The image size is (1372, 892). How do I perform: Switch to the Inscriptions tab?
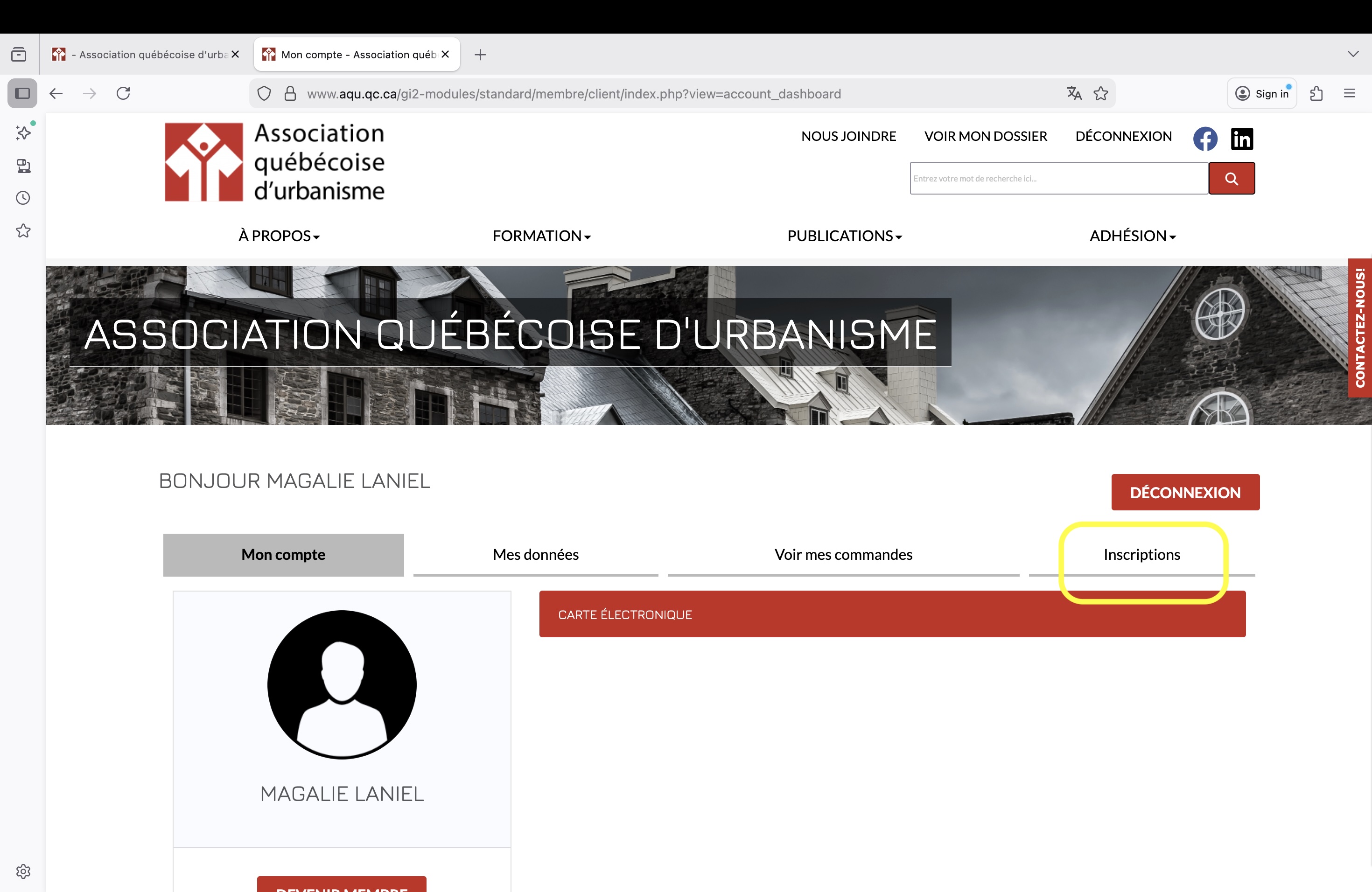point(1141,554)
